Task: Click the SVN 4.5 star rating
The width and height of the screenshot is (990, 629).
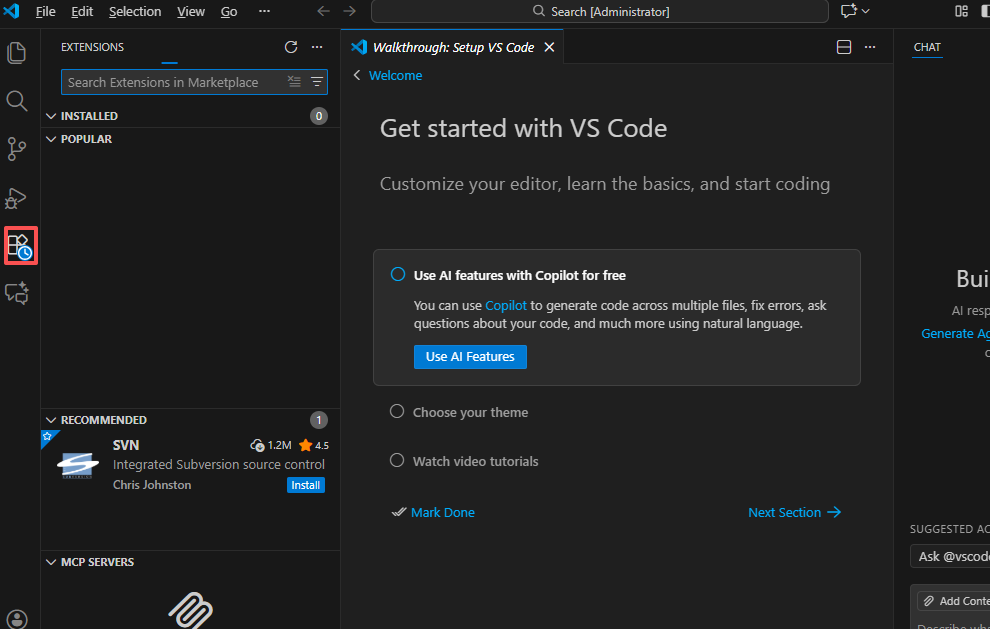Action: pos(314,445)
